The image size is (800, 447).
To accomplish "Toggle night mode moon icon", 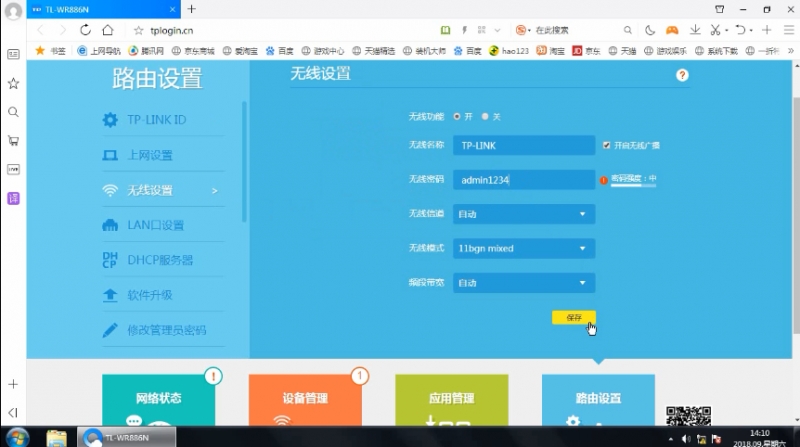I will click(x=649, y=30).
